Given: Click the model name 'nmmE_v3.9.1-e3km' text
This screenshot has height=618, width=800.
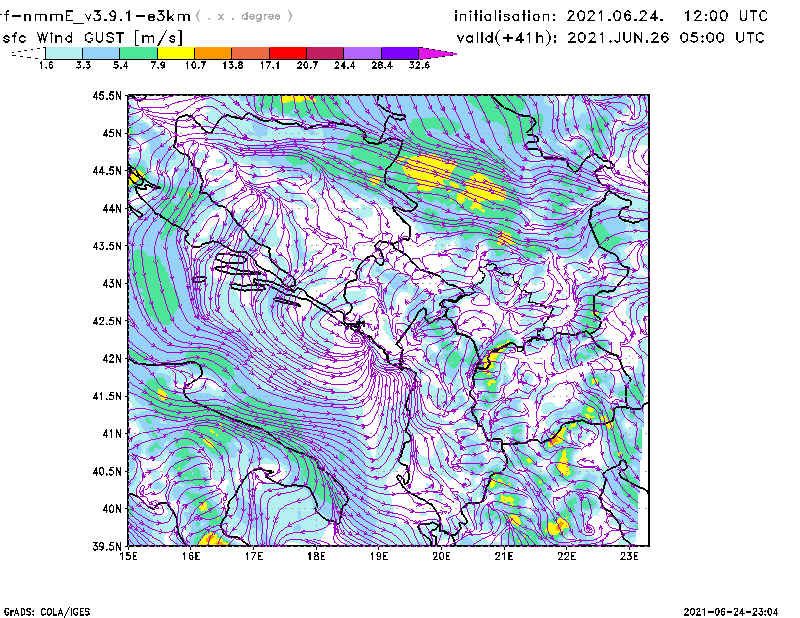Looking at the screenshot, I should tap(107, 16).
